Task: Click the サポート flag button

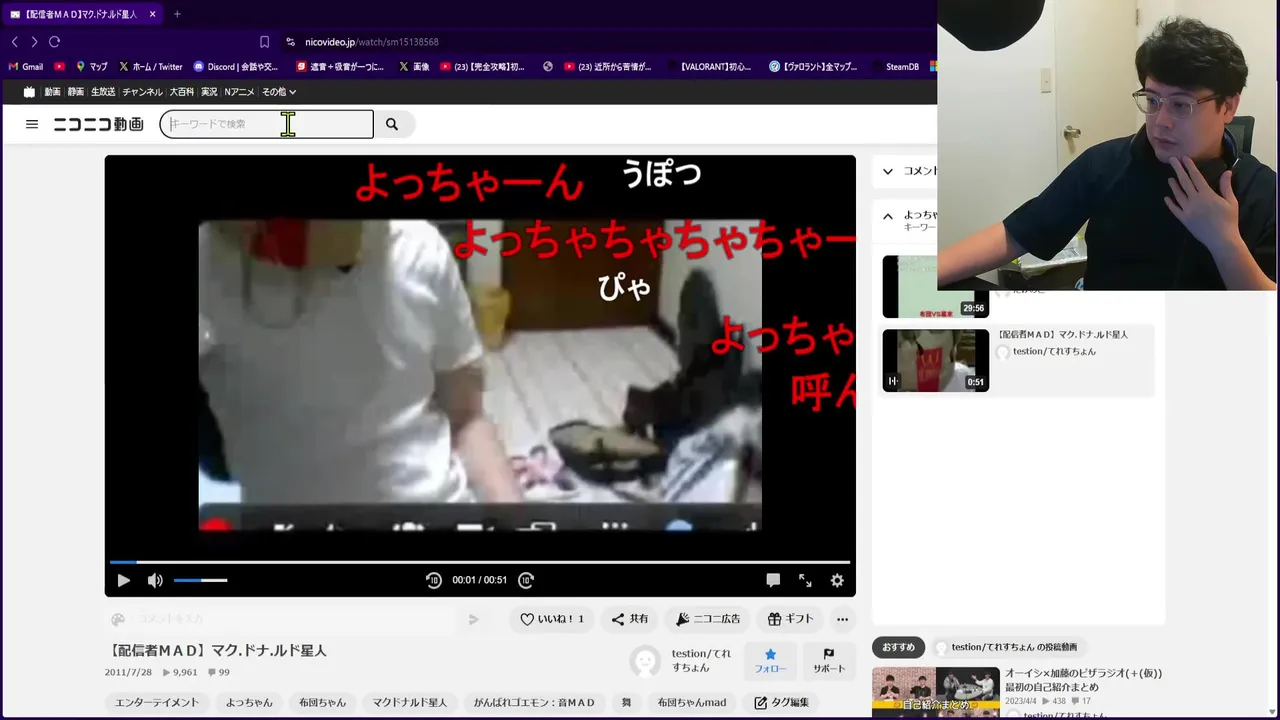Action: tap(829, 661)
